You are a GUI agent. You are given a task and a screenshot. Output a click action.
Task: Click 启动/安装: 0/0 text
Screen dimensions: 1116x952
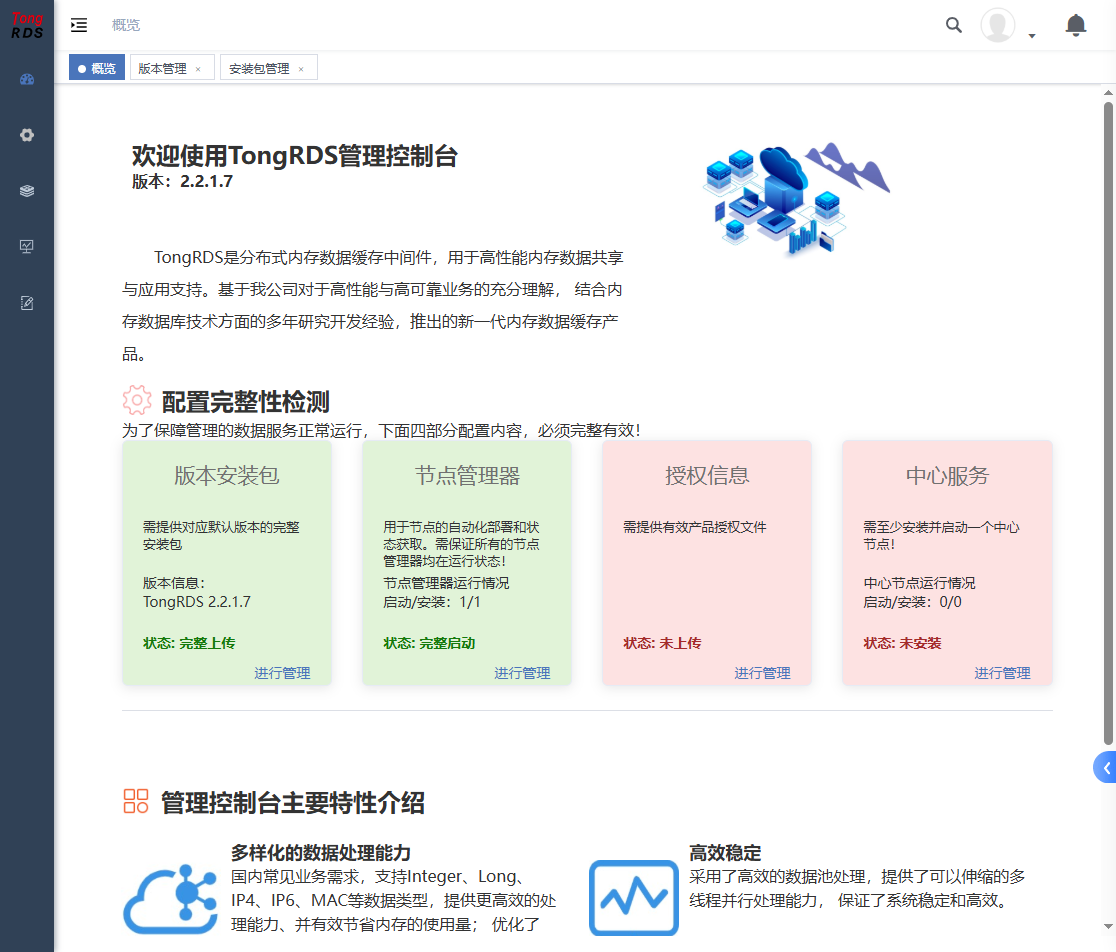pos(912,603)
